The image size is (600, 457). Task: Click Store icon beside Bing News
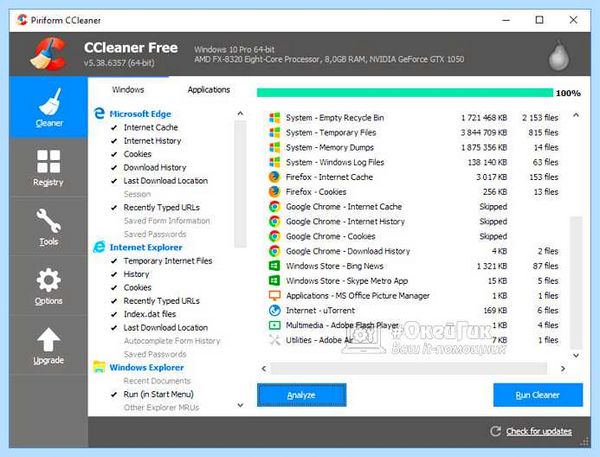[x=274, y=266]
